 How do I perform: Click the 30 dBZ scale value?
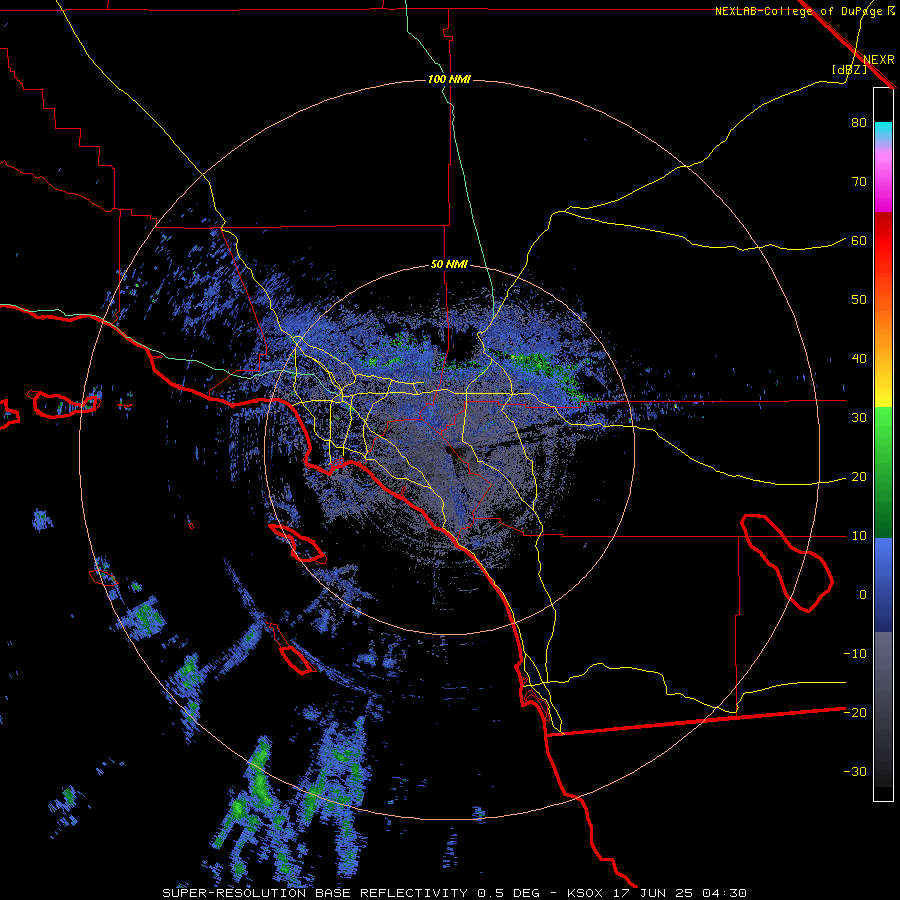click(859, 418)
